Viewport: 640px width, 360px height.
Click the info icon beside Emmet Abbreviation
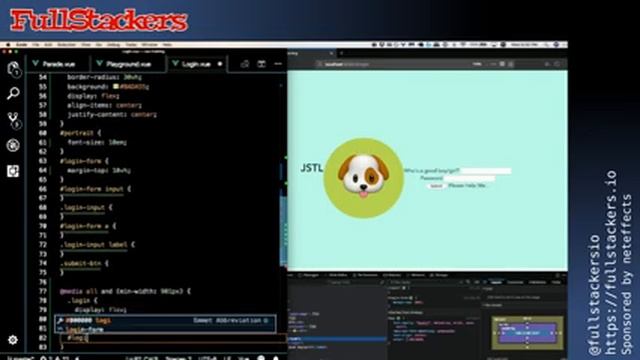pyautogui.click(x=266, y=321)
